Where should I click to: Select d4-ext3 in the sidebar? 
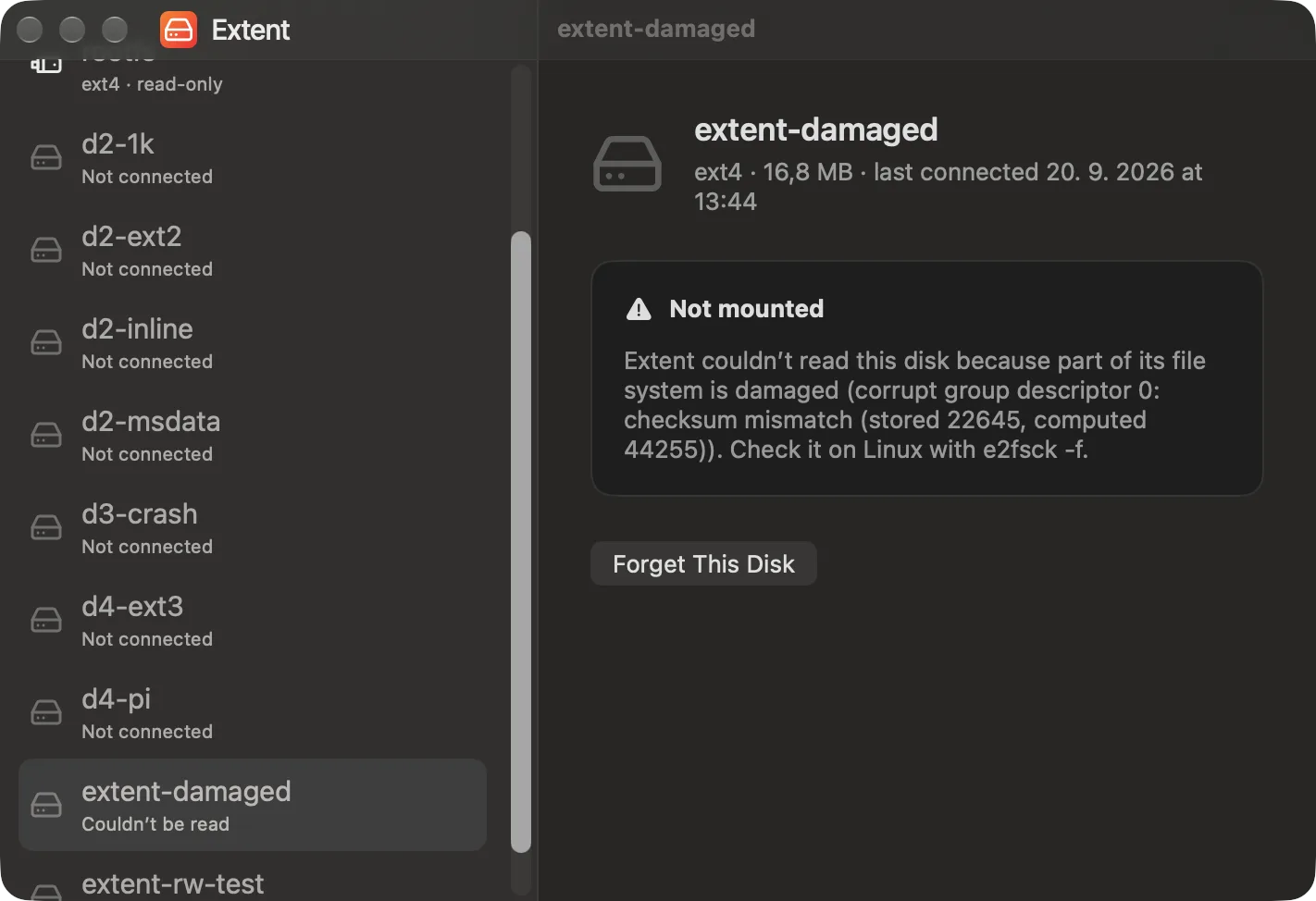(x=253, y=620)
